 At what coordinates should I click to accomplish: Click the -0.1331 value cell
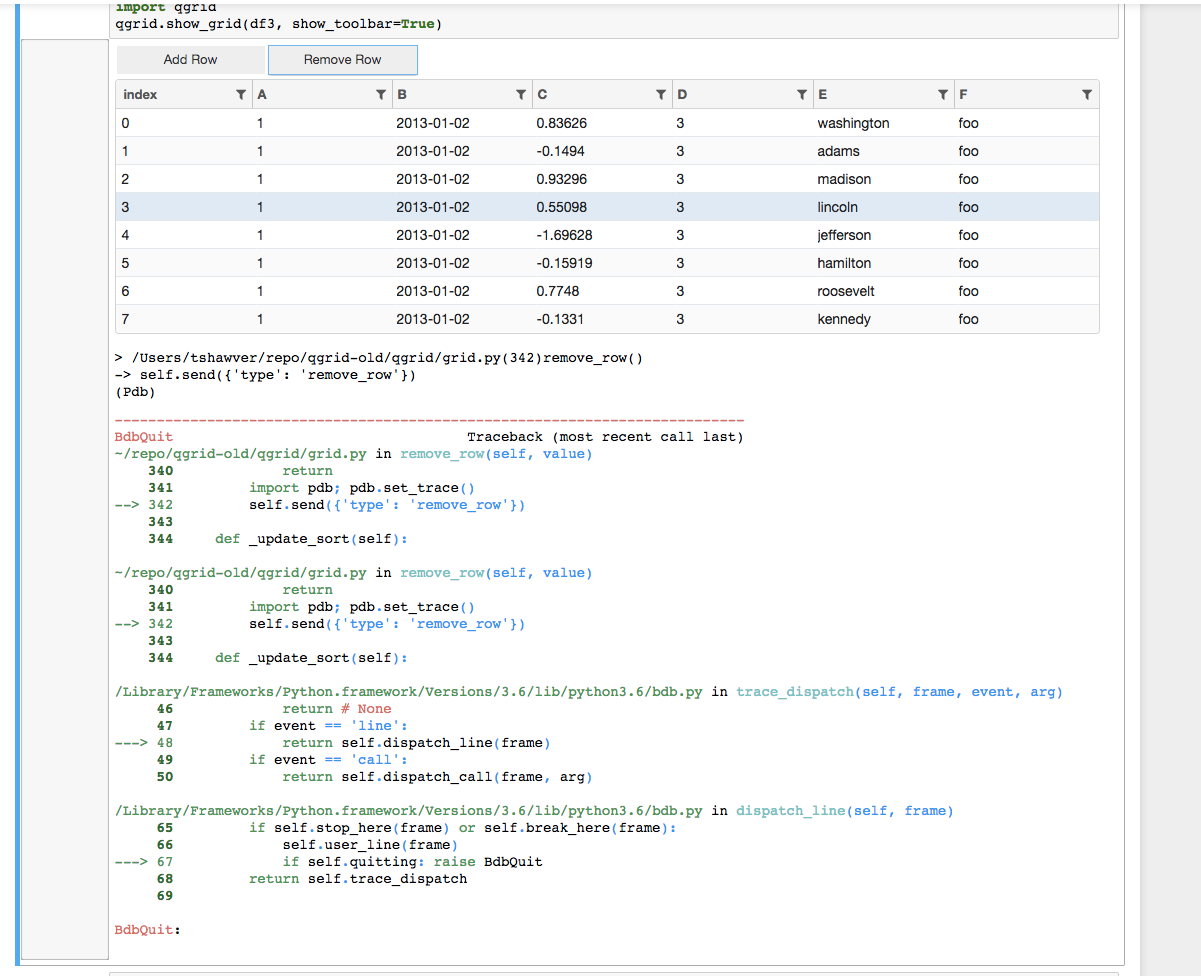click(561, 319)
